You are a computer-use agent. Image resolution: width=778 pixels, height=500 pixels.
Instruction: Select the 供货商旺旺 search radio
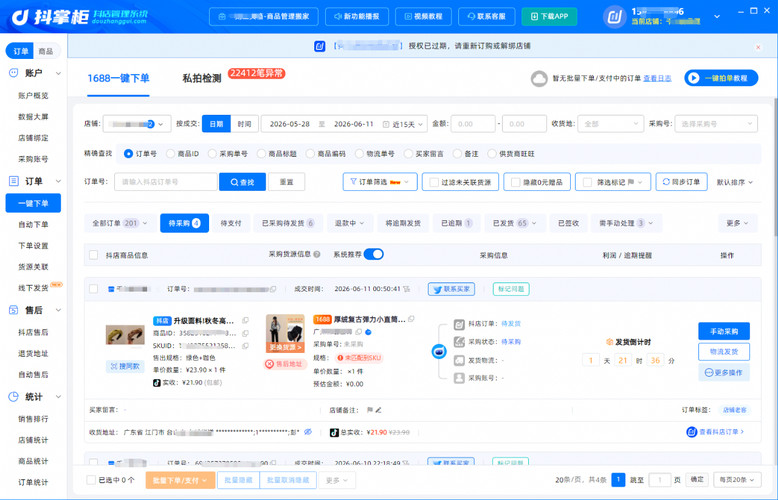click(492, 154)
